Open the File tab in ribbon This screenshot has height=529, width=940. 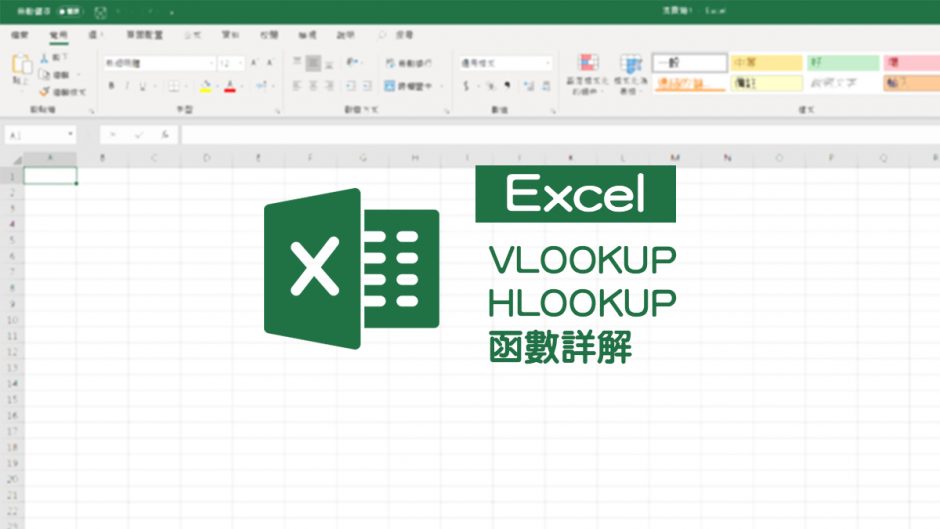pos(20,34)
